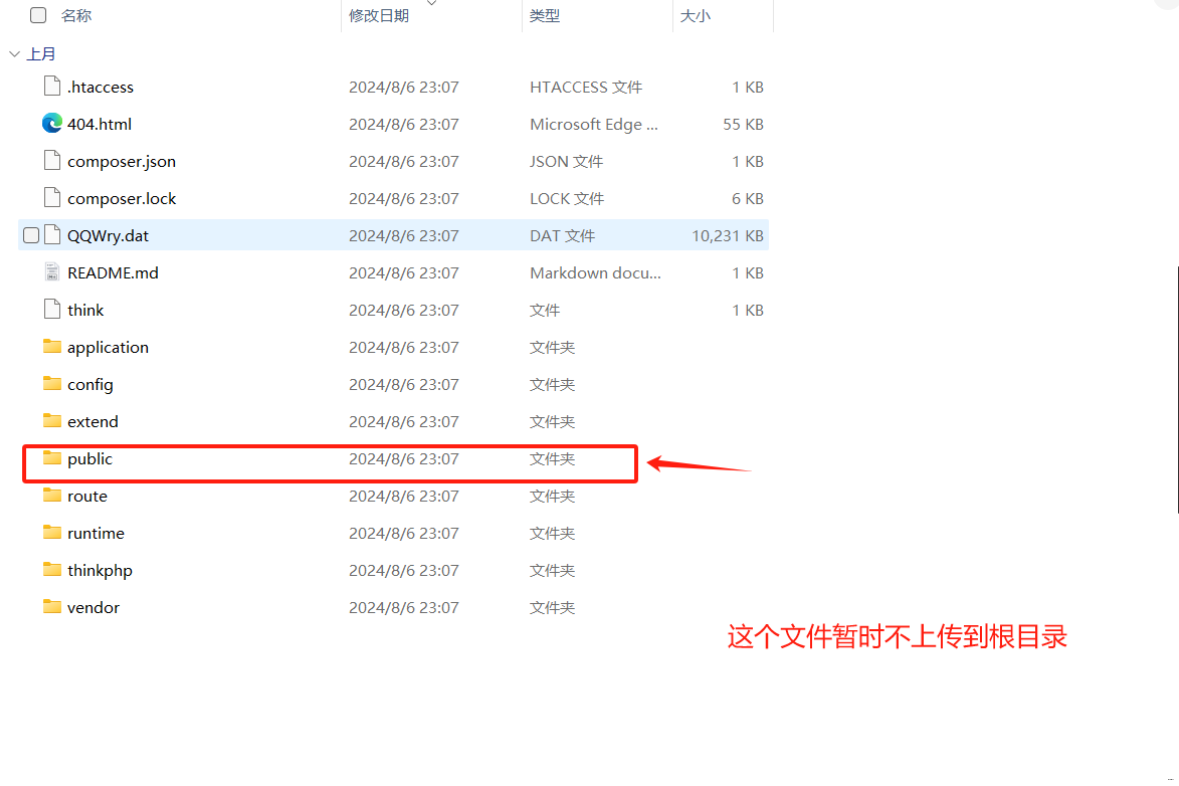Click the application folder icon

point(52,347)
